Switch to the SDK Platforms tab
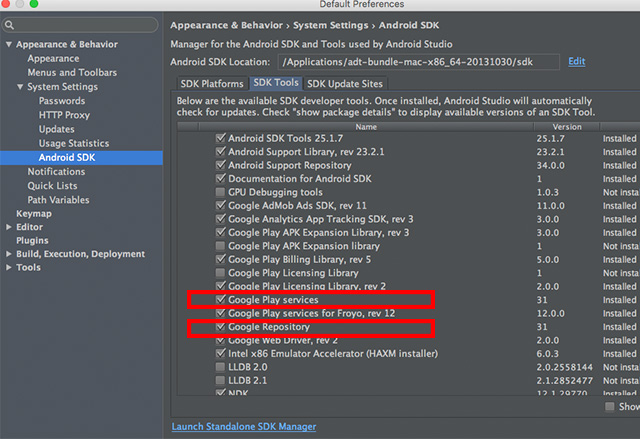Viewport: 640px width, 439px height. coord(210,84)
